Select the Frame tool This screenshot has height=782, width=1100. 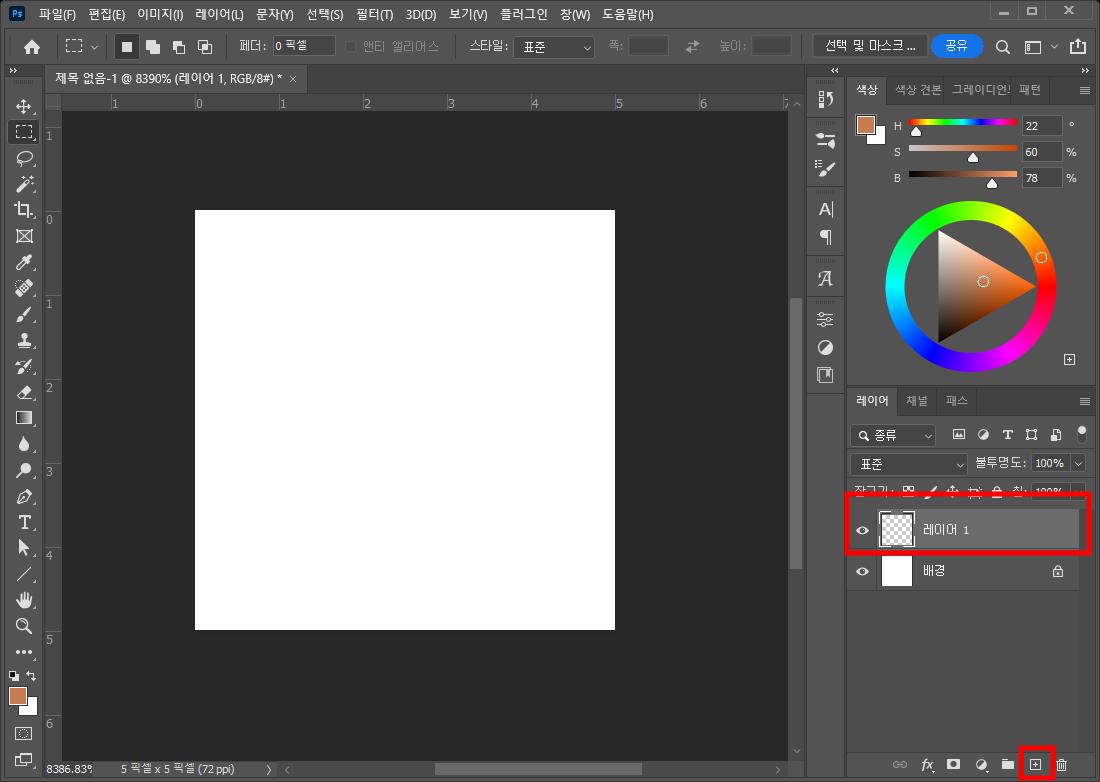24,236
